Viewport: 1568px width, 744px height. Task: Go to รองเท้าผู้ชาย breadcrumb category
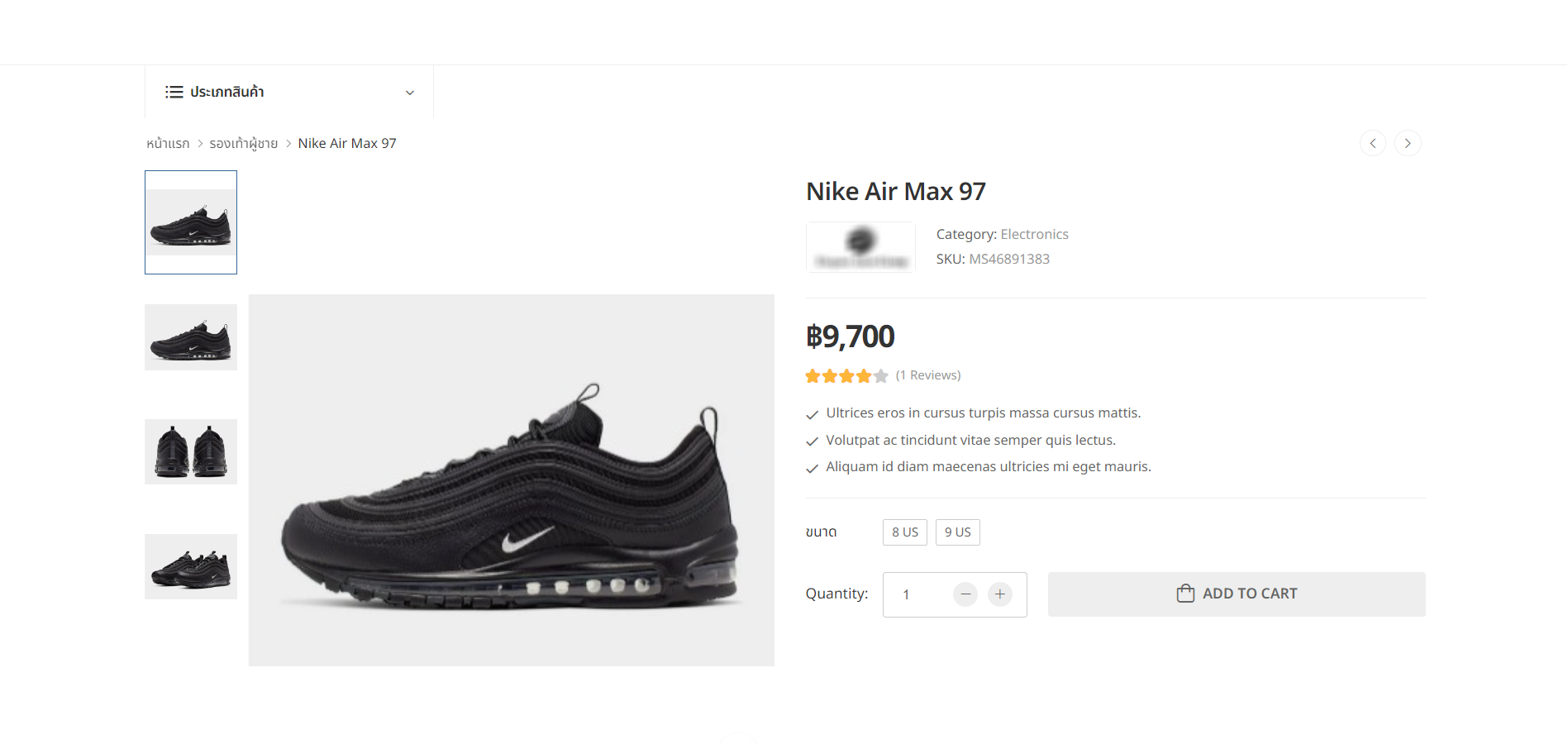tap(244, 144)
